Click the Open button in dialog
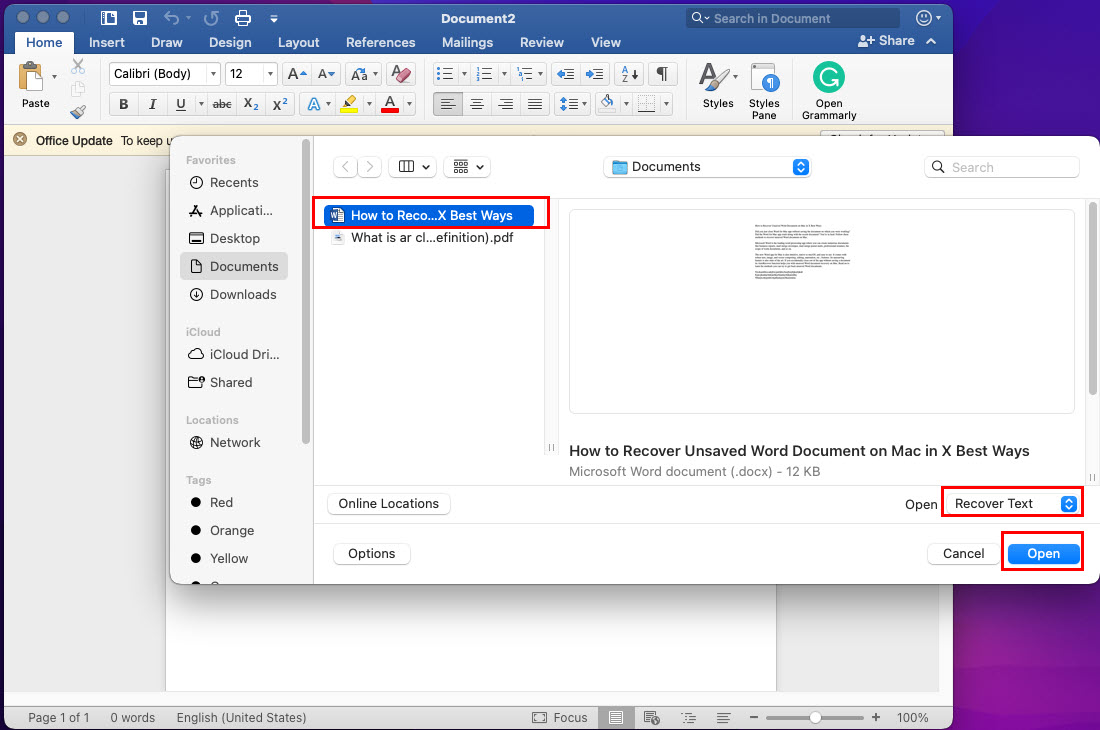The width and height of the screenshot is (1100, 730). (x=1043, y=553)
